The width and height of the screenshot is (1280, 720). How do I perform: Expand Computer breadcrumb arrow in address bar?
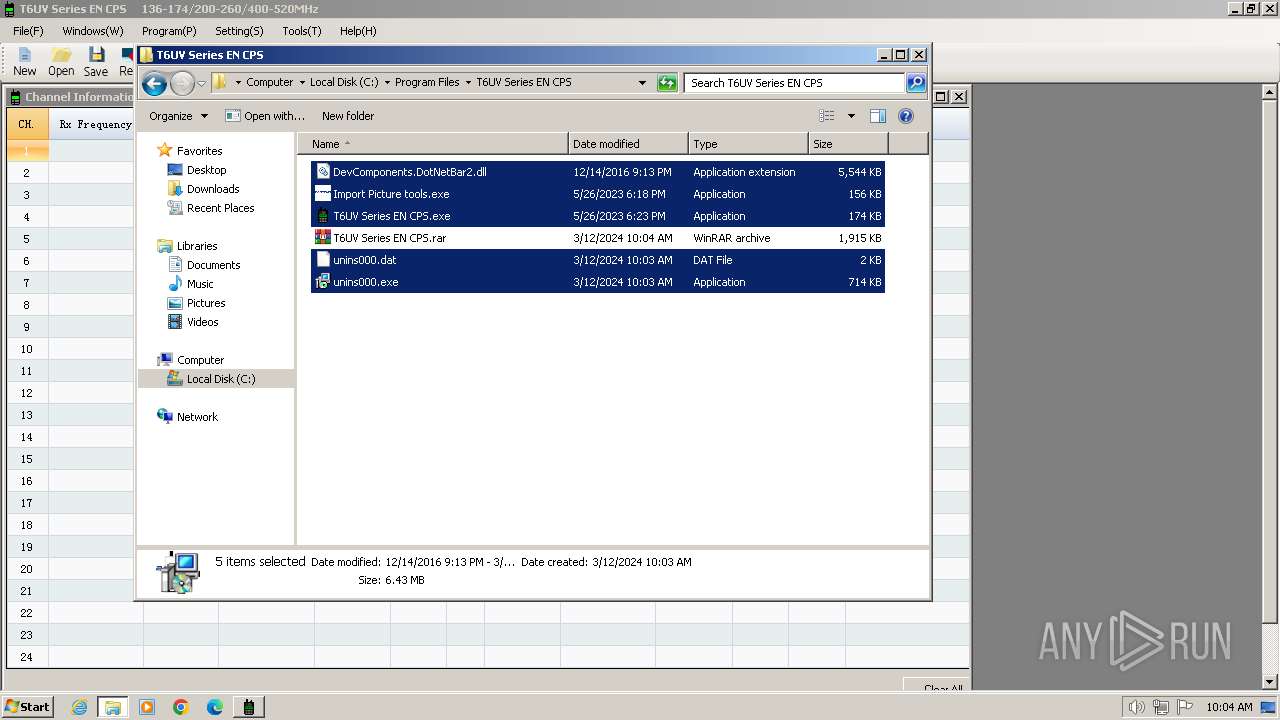(301, 83)
